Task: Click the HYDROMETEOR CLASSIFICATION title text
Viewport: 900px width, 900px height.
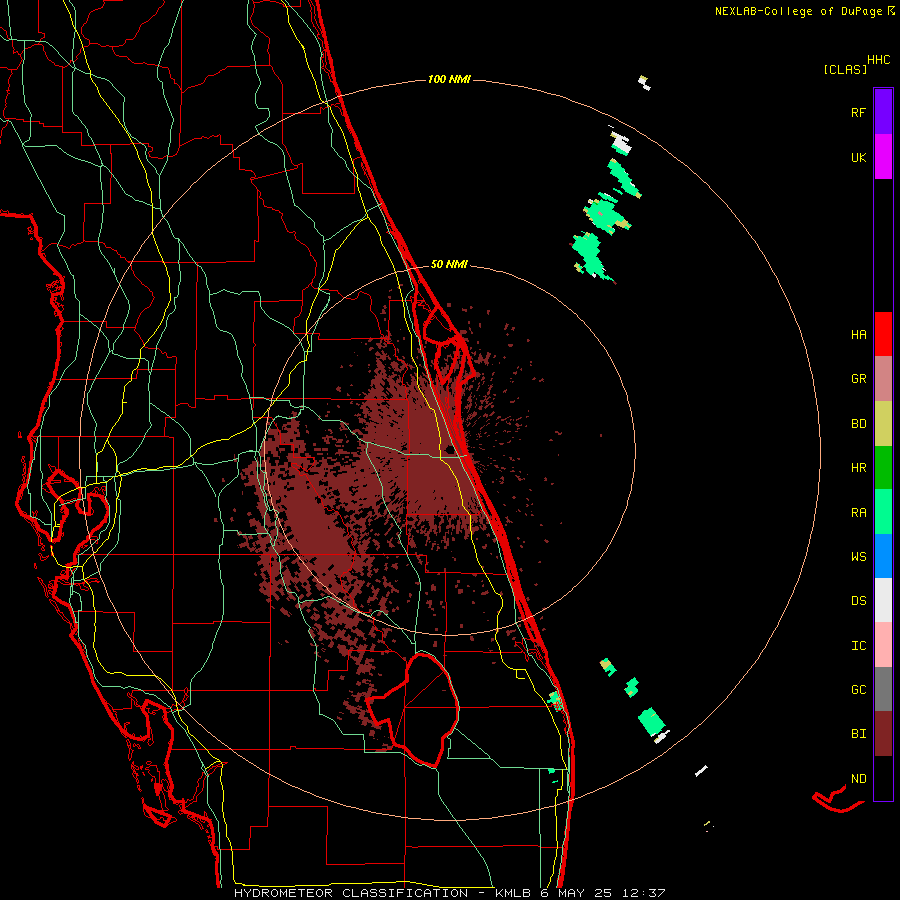Action: 351,893
